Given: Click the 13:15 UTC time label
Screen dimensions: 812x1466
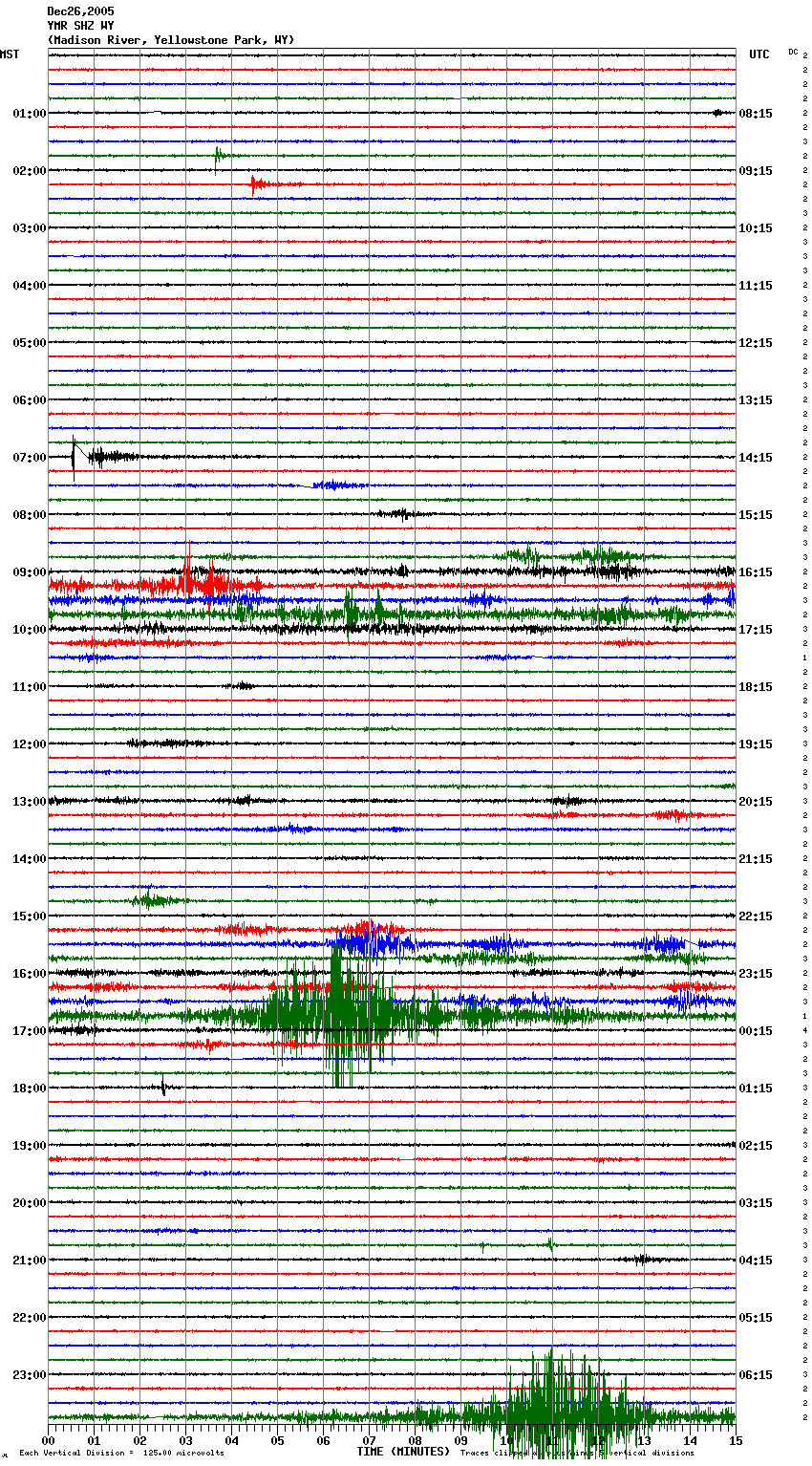Looking at the screenshot, I should [756, 400].
